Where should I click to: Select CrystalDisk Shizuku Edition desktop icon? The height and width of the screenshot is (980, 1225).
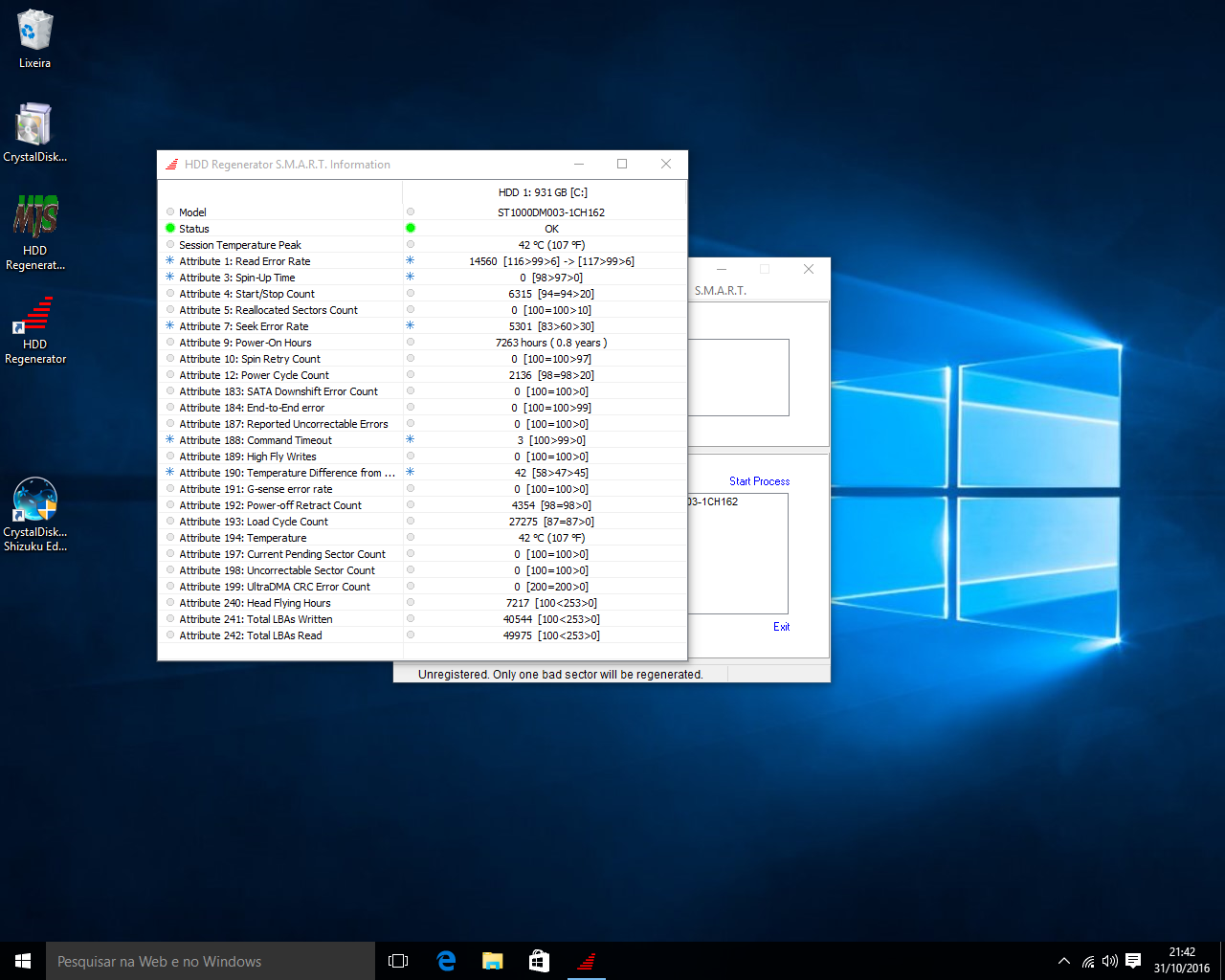(x=35, y=515)
